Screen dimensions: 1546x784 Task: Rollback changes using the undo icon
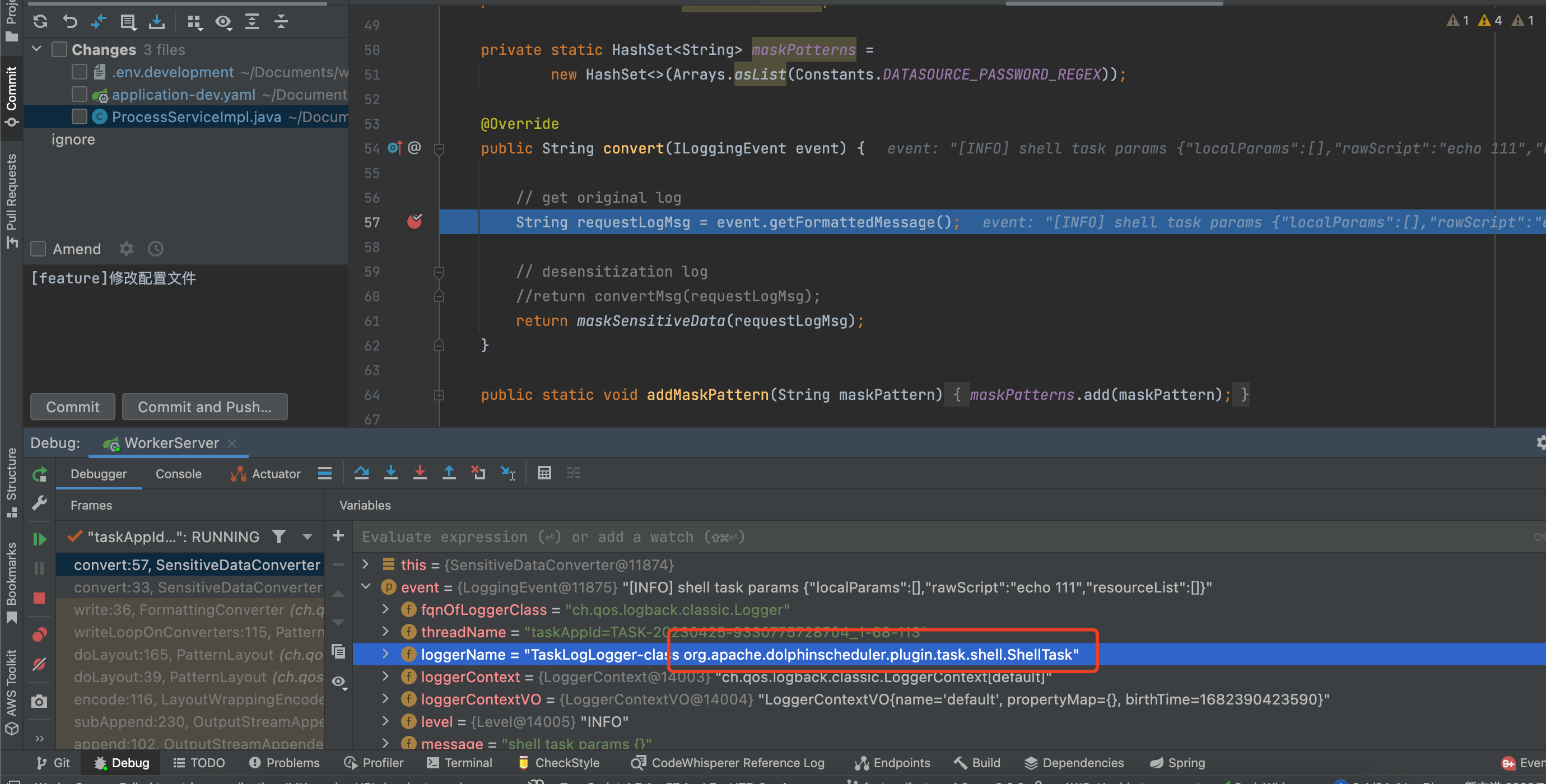(x=69, y=22)
